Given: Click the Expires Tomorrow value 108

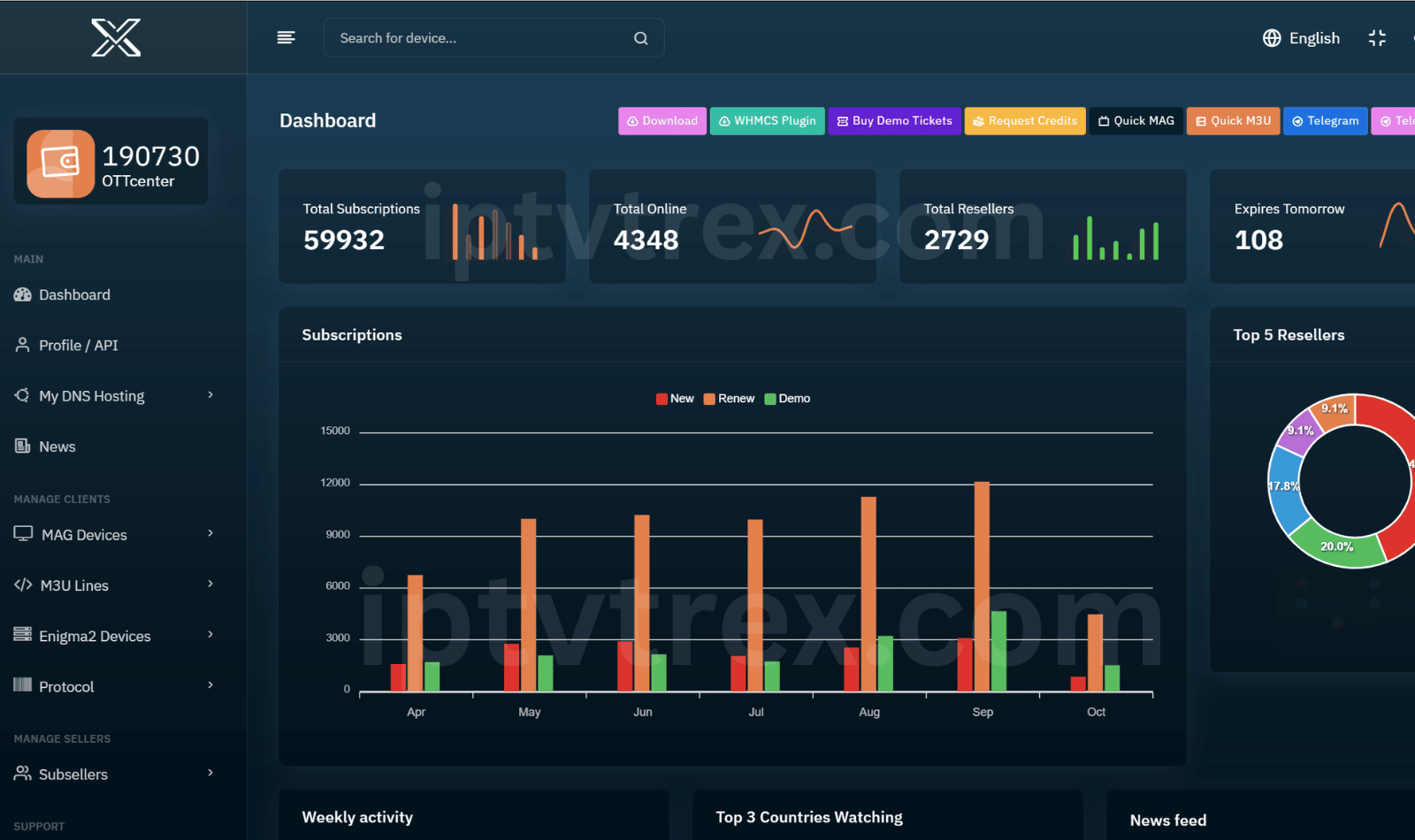Looking at the screenshot, I should pyautogui.click(x=1258, y=240).
